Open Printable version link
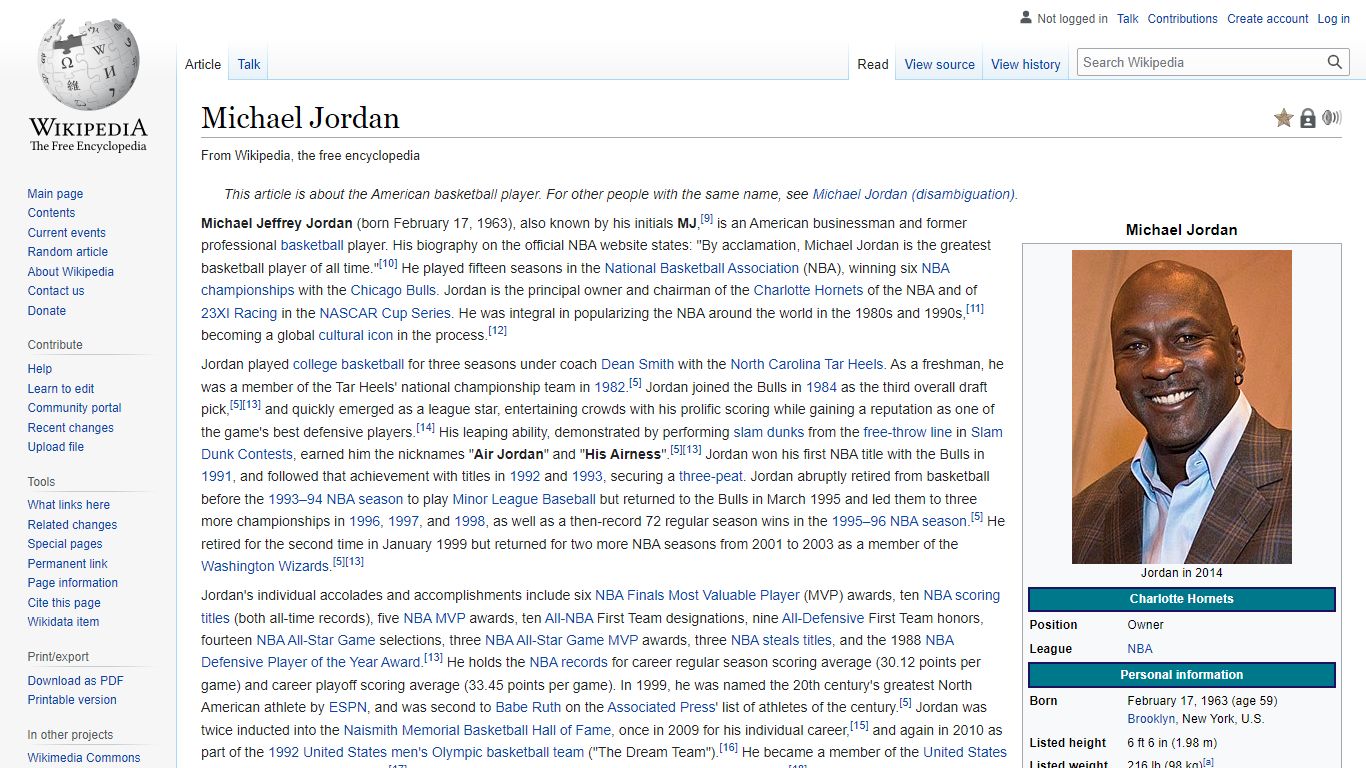This screenshot has width=1366, height=768. [72, 700]
